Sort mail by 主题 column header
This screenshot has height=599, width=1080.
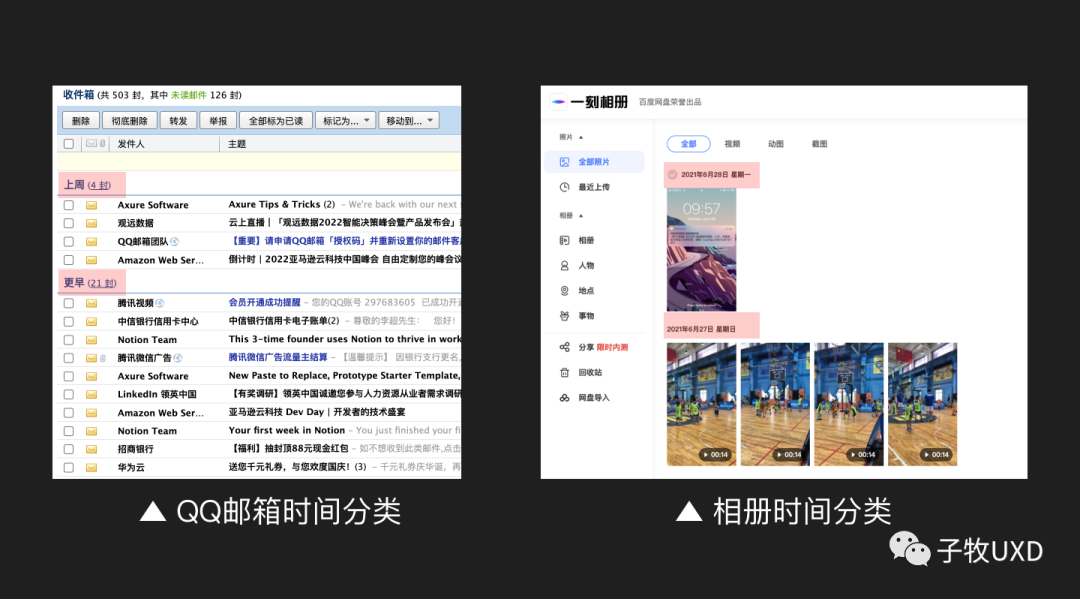pos(237,144)
